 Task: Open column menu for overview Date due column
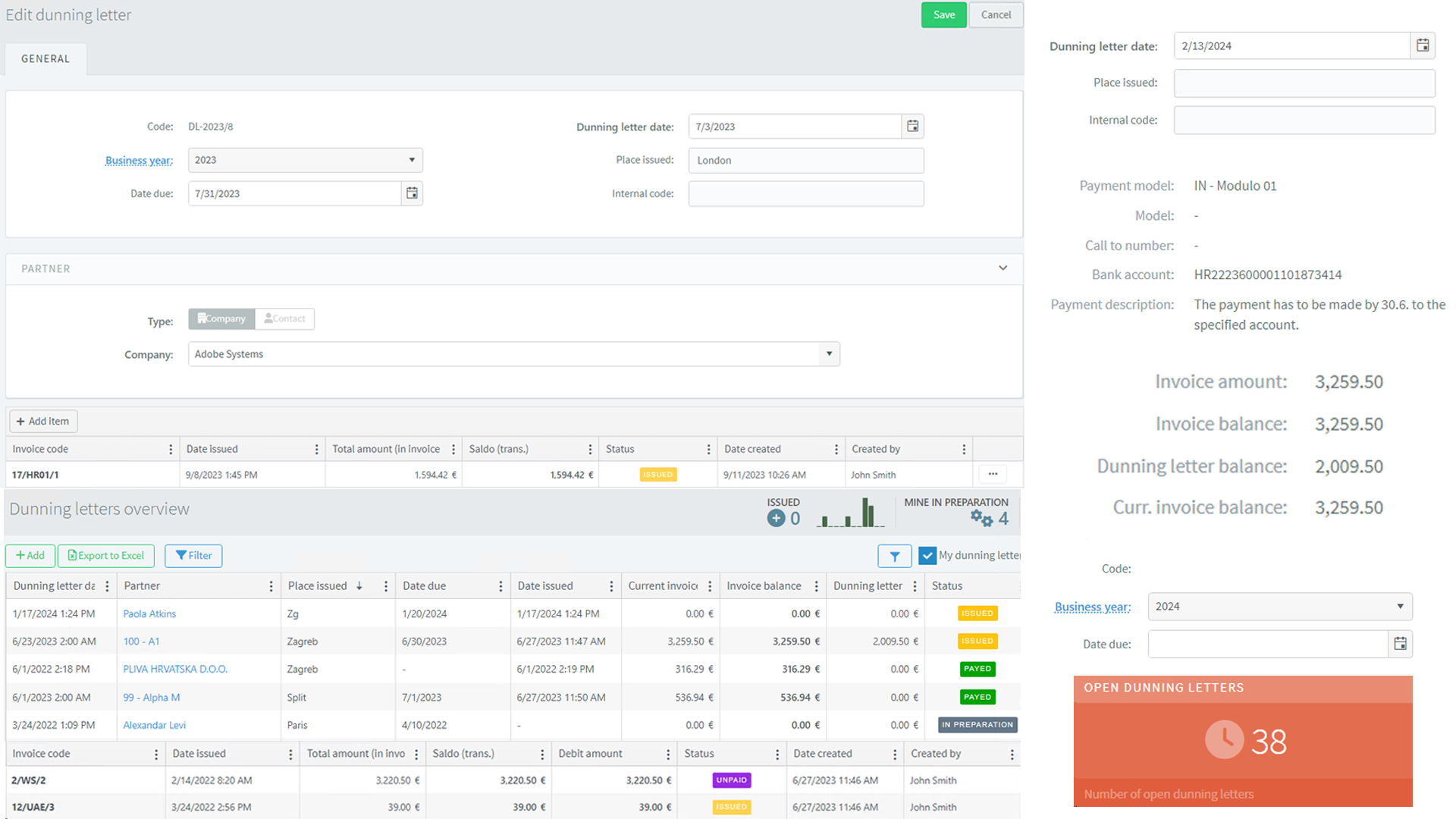[x=500, y=586]
